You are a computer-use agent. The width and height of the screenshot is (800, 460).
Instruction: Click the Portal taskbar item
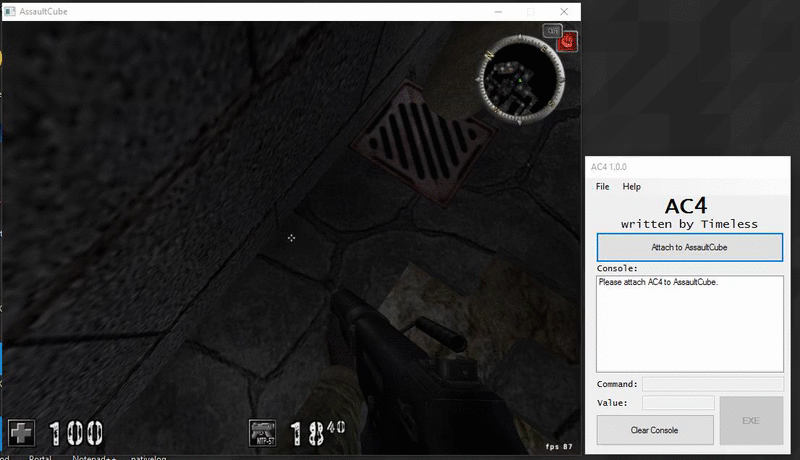coord(40,457)
